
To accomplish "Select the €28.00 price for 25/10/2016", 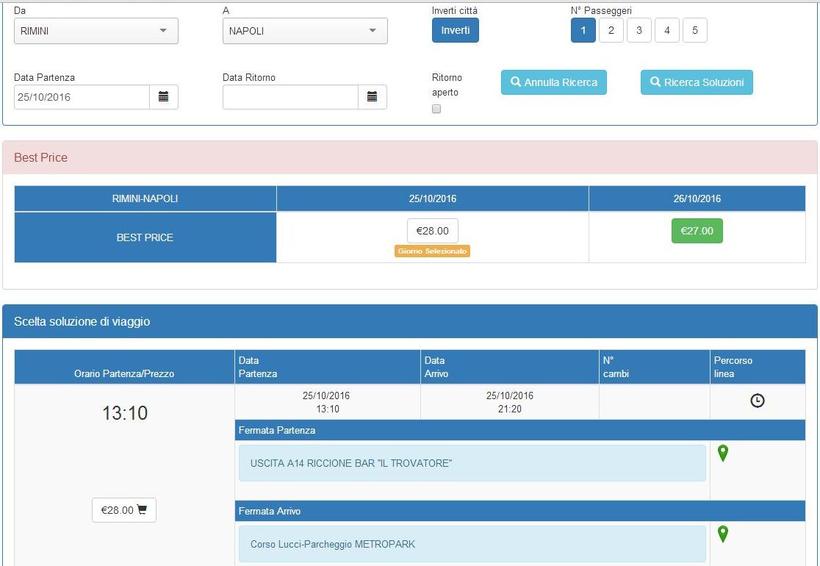I will [x=432, y=231].
